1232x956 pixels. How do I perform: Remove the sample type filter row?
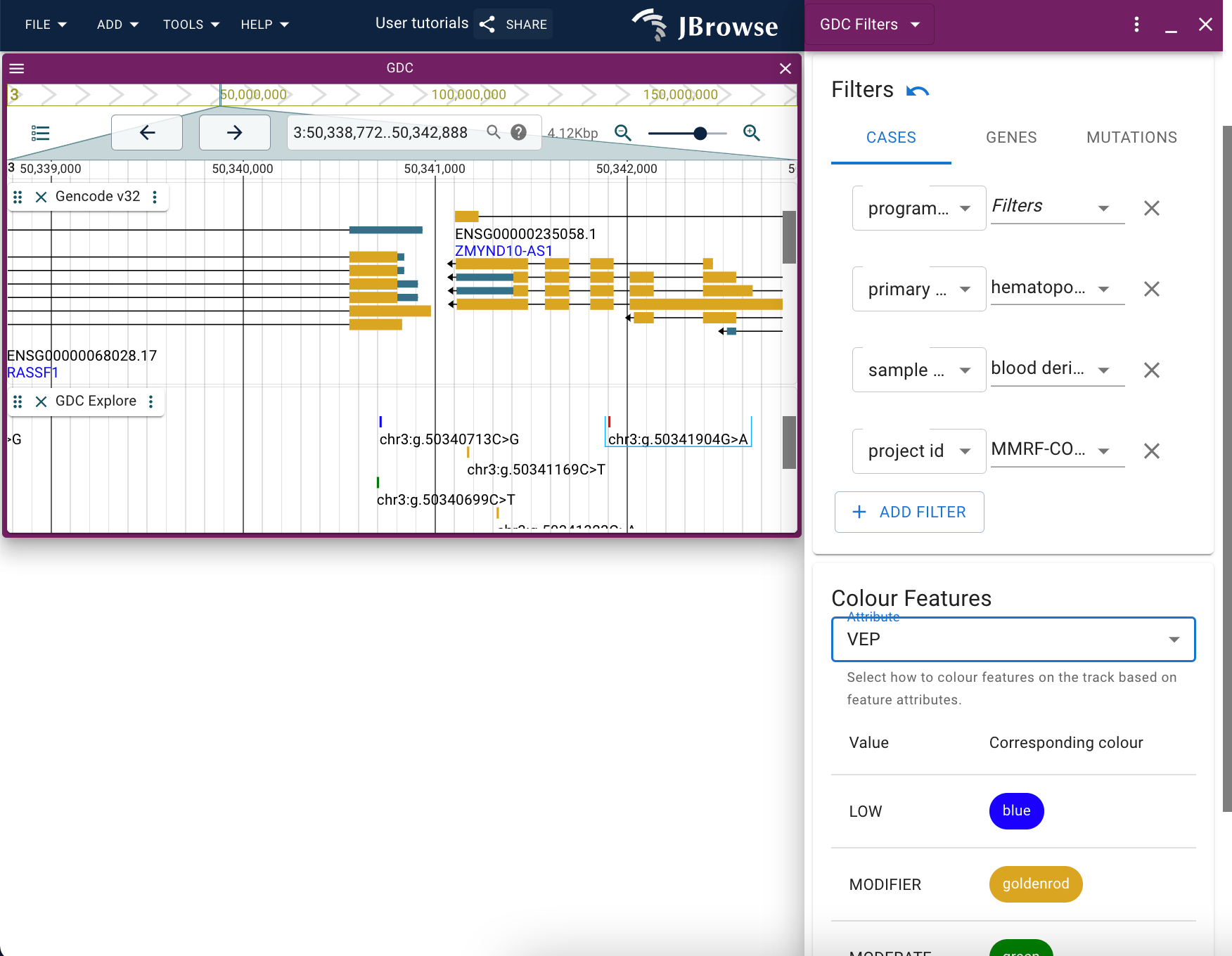pos(1151,370)
